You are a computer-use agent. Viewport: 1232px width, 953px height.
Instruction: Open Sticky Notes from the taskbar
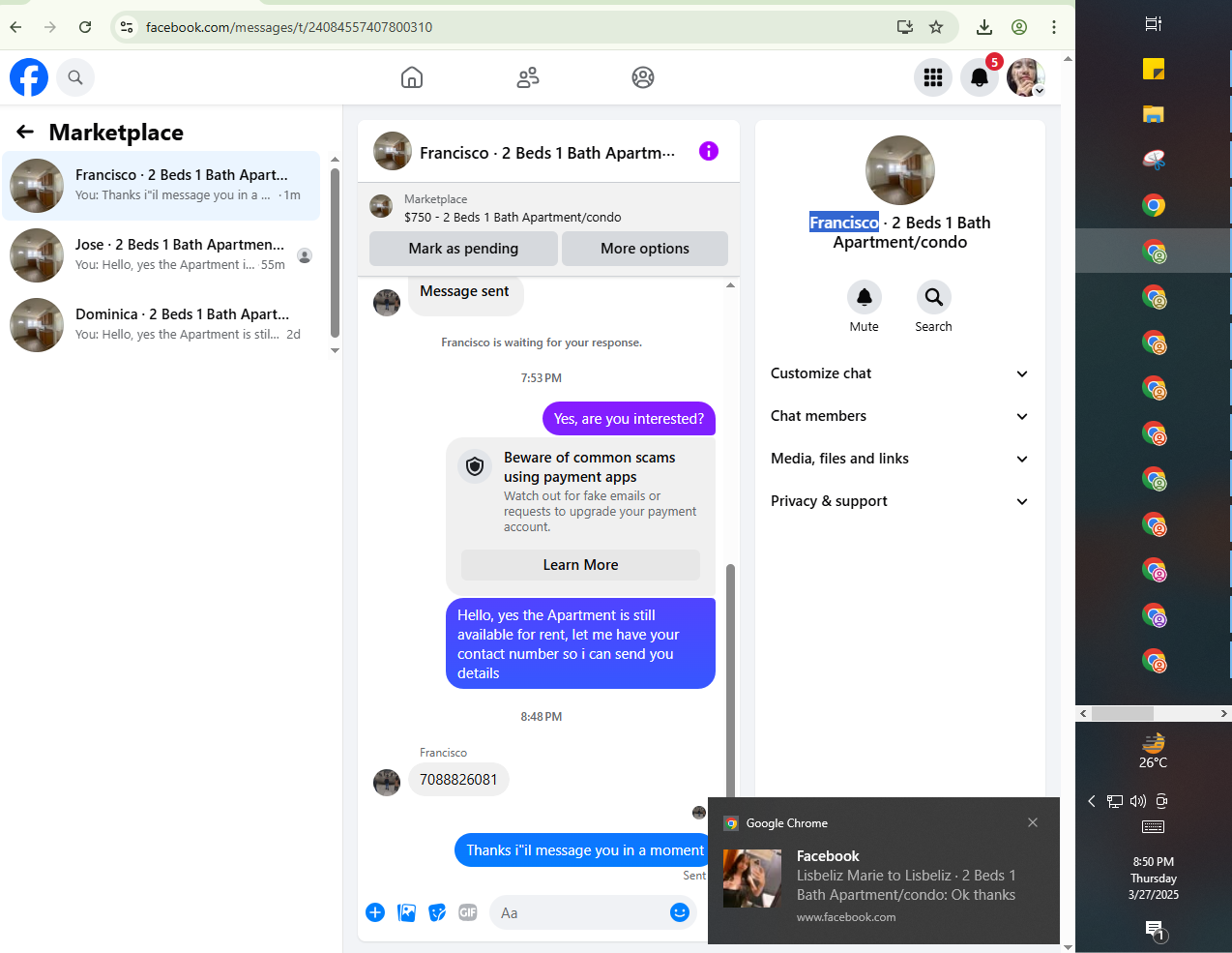tap(1154, 69)
